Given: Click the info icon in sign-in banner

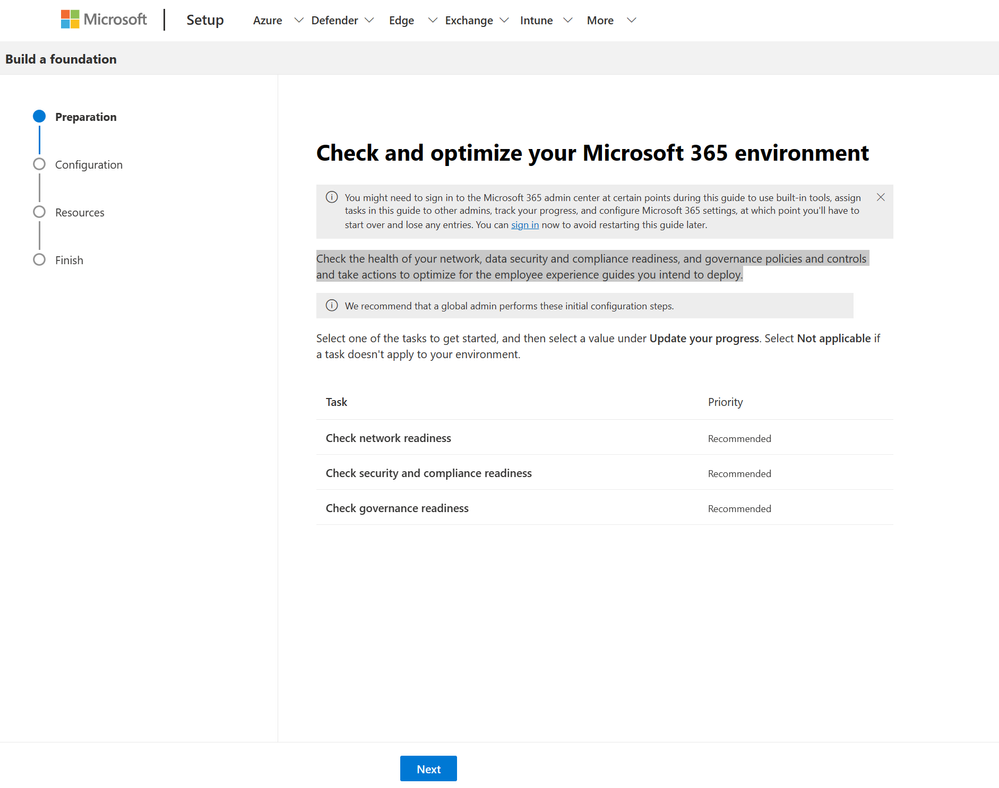Looking at the screenshot, I should pyautogui.click(x=332, y=197).
